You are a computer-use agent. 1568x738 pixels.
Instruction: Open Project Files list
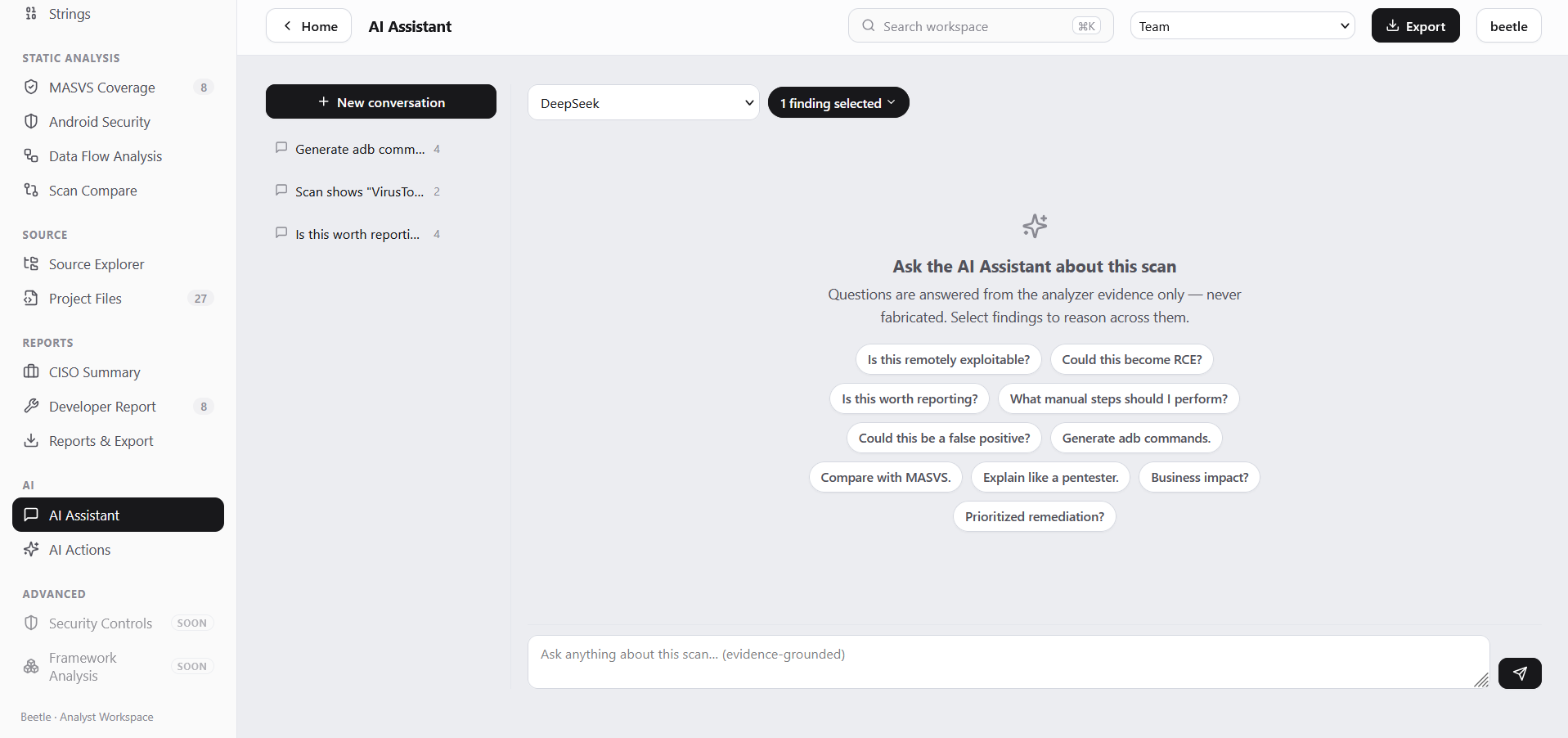(x=118, y=299)
